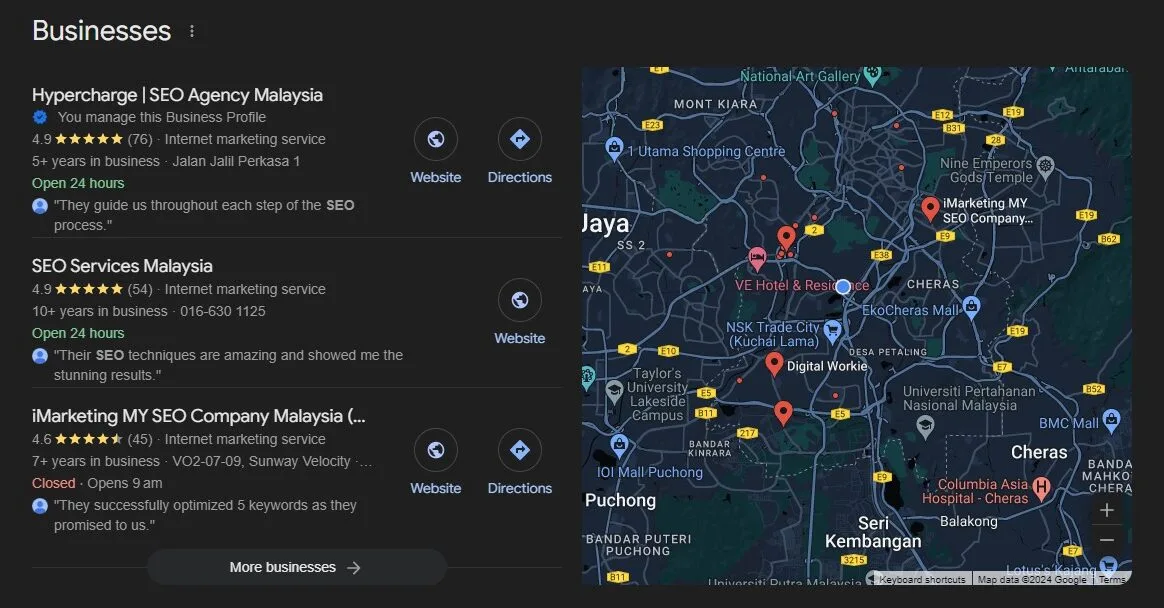Viewport: 1164px width, 608px height.
Task: Open iMarketing MY SEO Company Malaysia listing
Action: (x=199, y=416)
